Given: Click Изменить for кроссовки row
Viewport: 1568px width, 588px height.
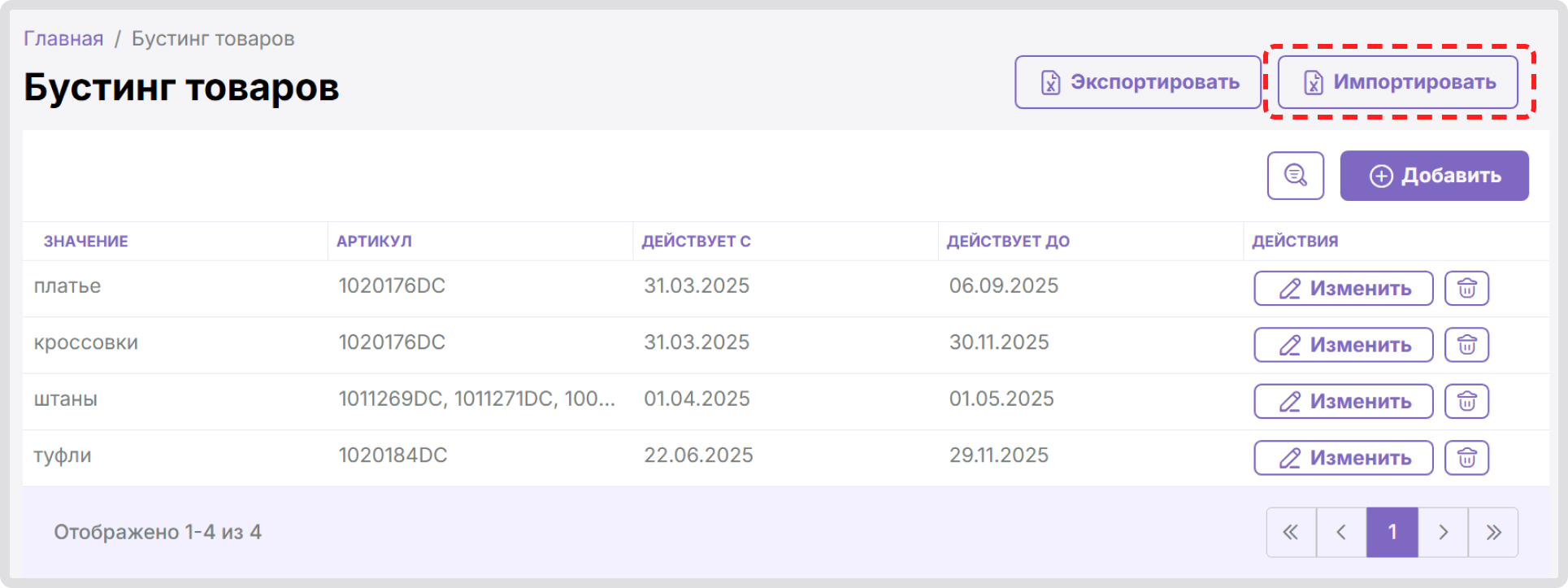Looking at the screenshot, I should coord(1343,345).
